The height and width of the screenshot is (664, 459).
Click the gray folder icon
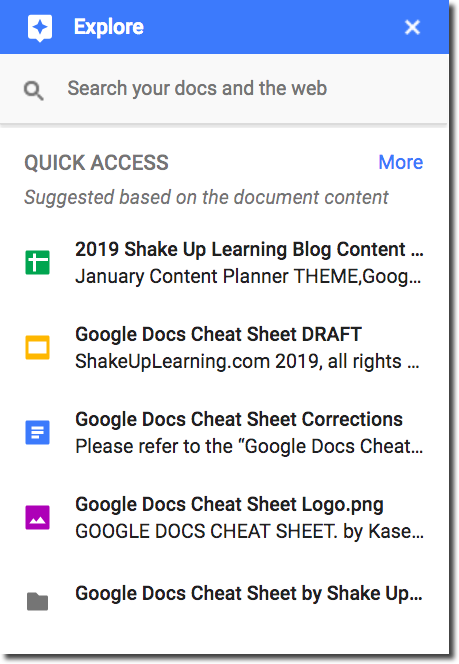(x=38, y=601)
